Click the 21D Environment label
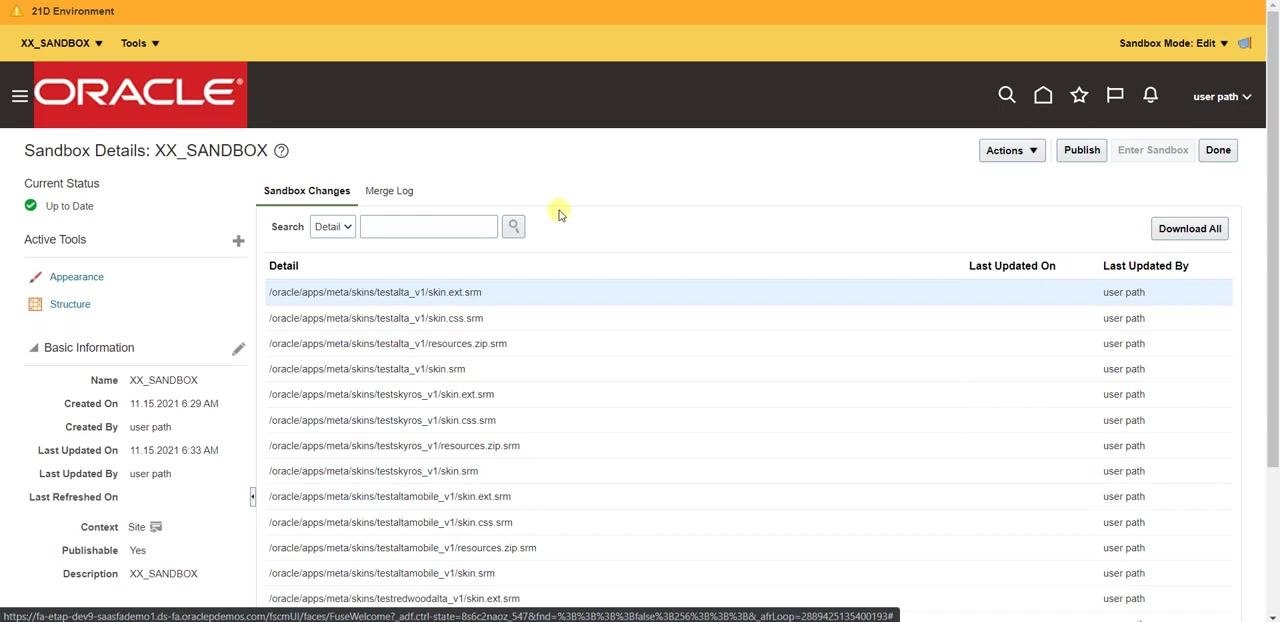The width and height of the screenshot is (1280, 622). click(73, 11)
